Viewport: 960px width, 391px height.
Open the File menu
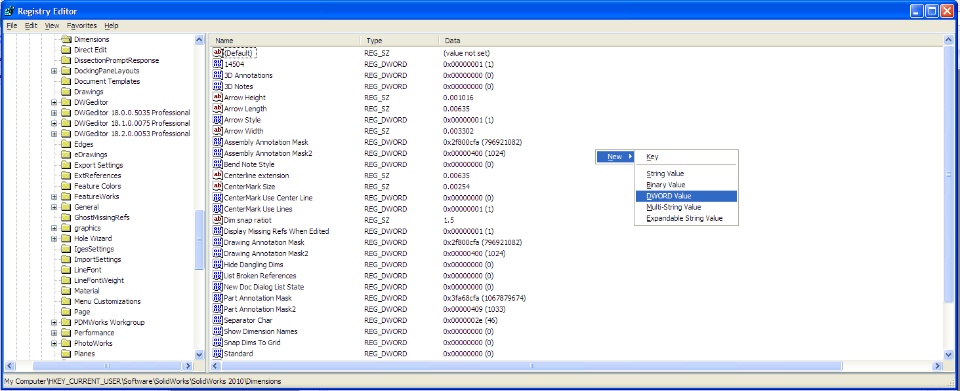(x=12, y=26)
